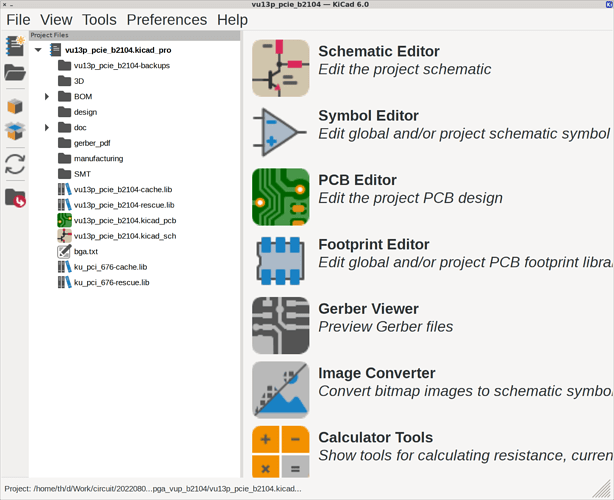Click the PCB Editor title text
Screen dimensions: 614x500
tap(357, 180)
